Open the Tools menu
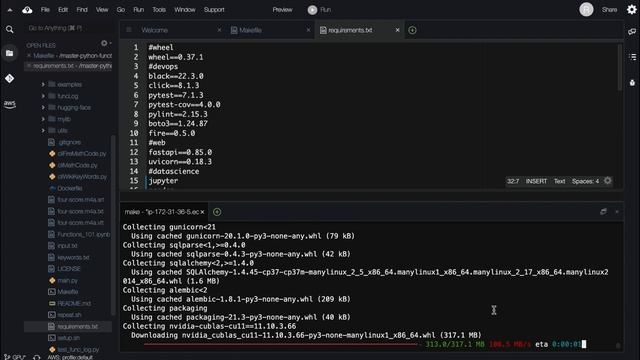This screenshot has width=640, height=360. [159, 10]
